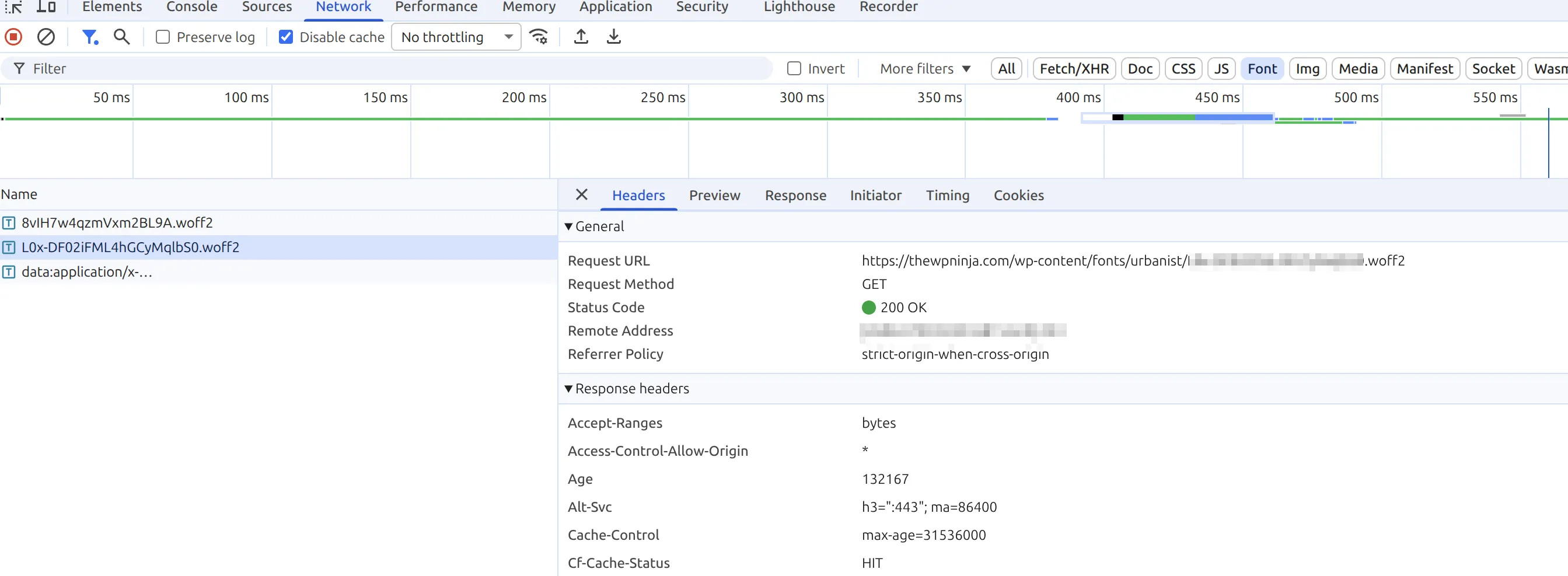Enable Preserve log
Image resolution: width=1568 pixels, height=576 pixels.
point(162,37)
